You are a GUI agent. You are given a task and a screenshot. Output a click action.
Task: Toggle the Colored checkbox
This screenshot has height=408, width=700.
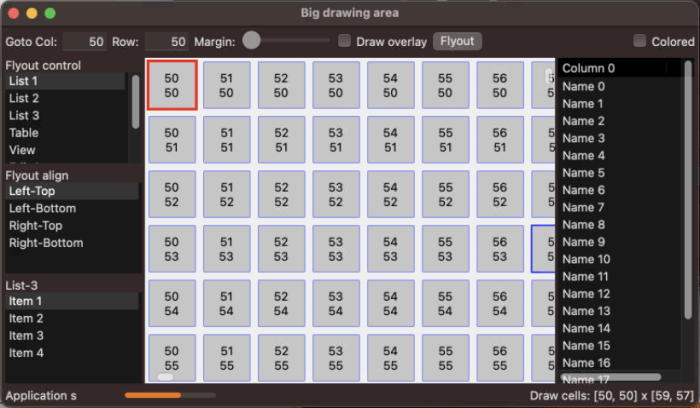pyautogui.click(x=640, y=42)
